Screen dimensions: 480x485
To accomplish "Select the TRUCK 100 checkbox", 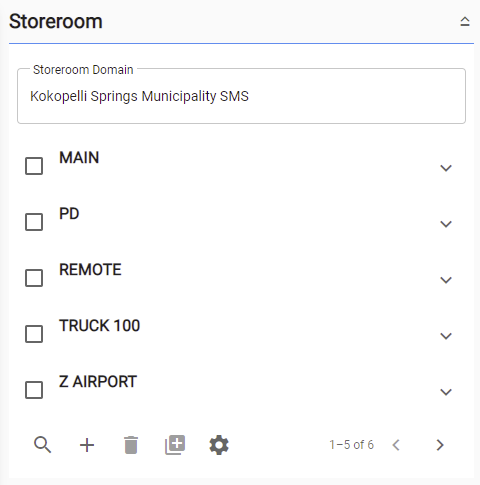I will click(x=34, y=334).
